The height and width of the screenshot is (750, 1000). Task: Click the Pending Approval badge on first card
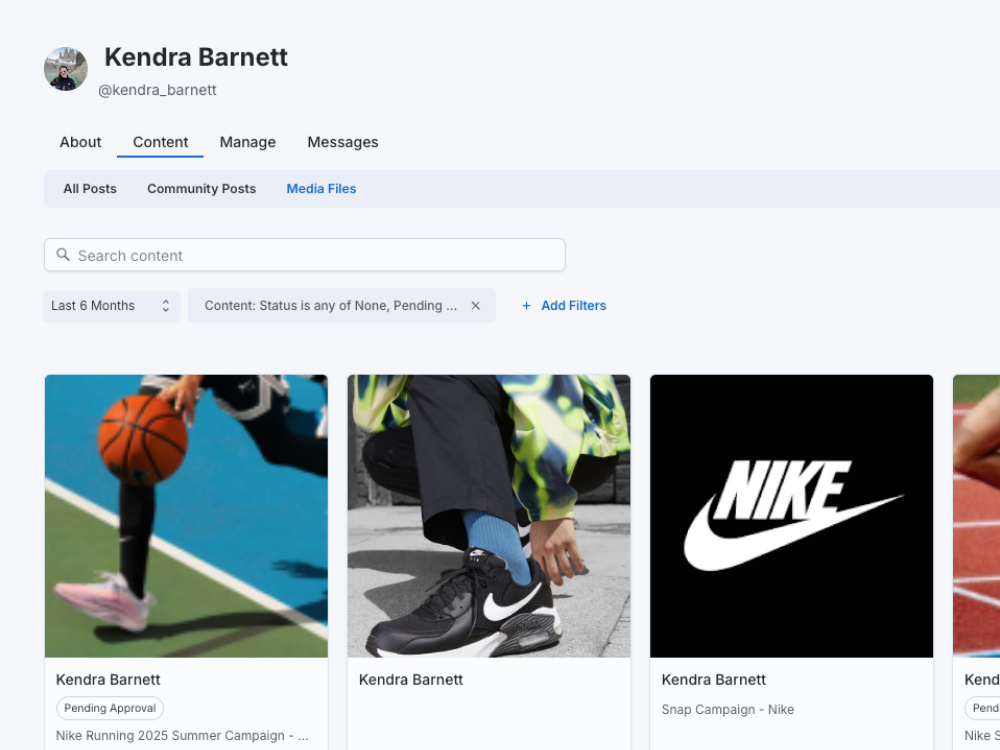coord(110,708)
